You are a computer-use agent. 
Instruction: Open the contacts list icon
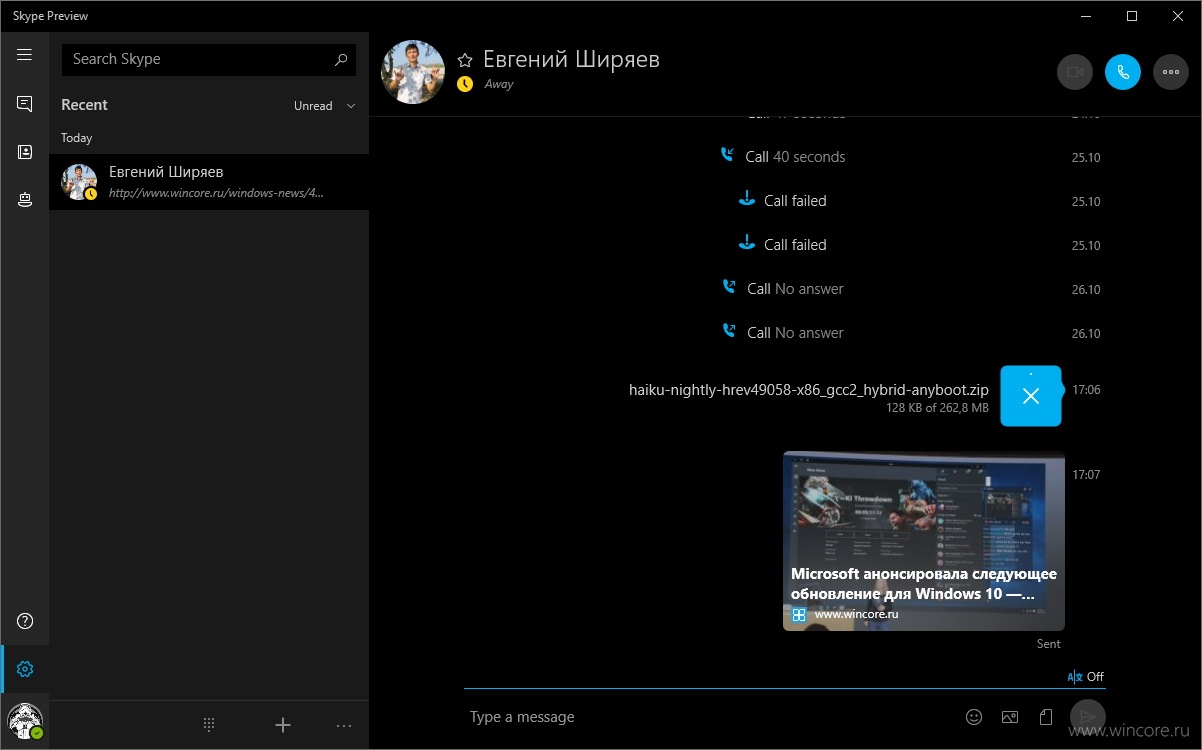(x=25, y=152)
